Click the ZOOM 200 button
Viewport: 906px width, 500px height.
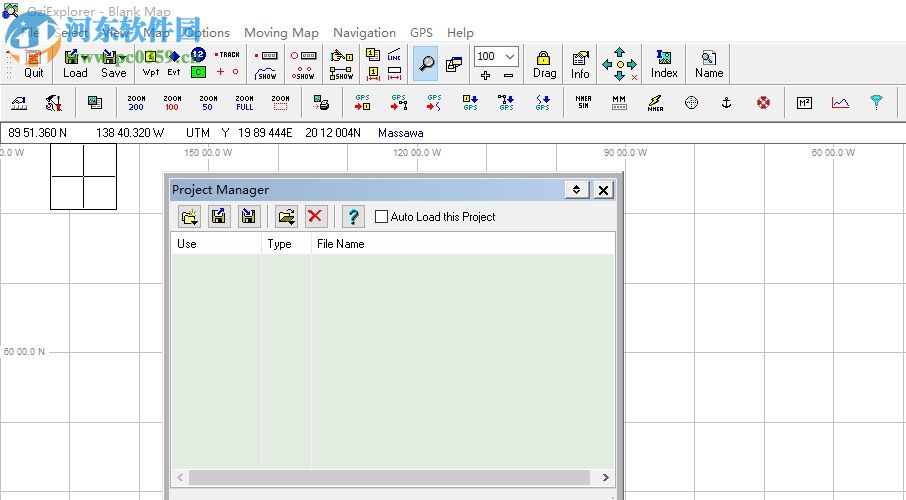136,103
